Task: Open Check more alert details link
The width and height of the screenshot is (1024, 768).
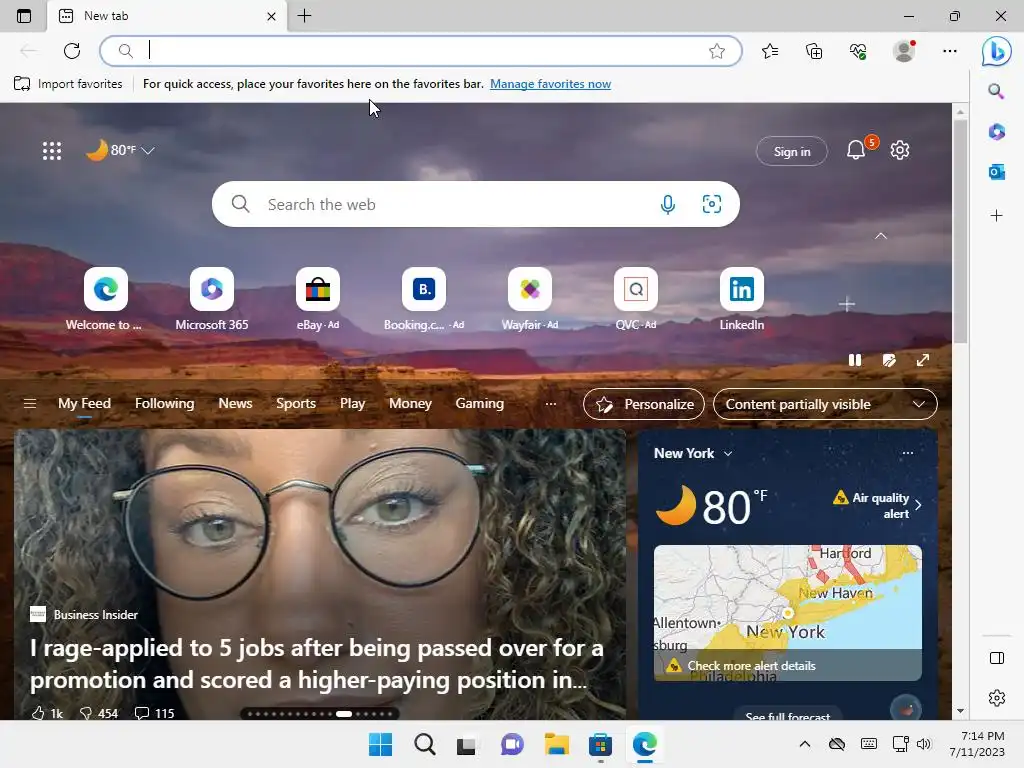Action: [x=751, y=666]
